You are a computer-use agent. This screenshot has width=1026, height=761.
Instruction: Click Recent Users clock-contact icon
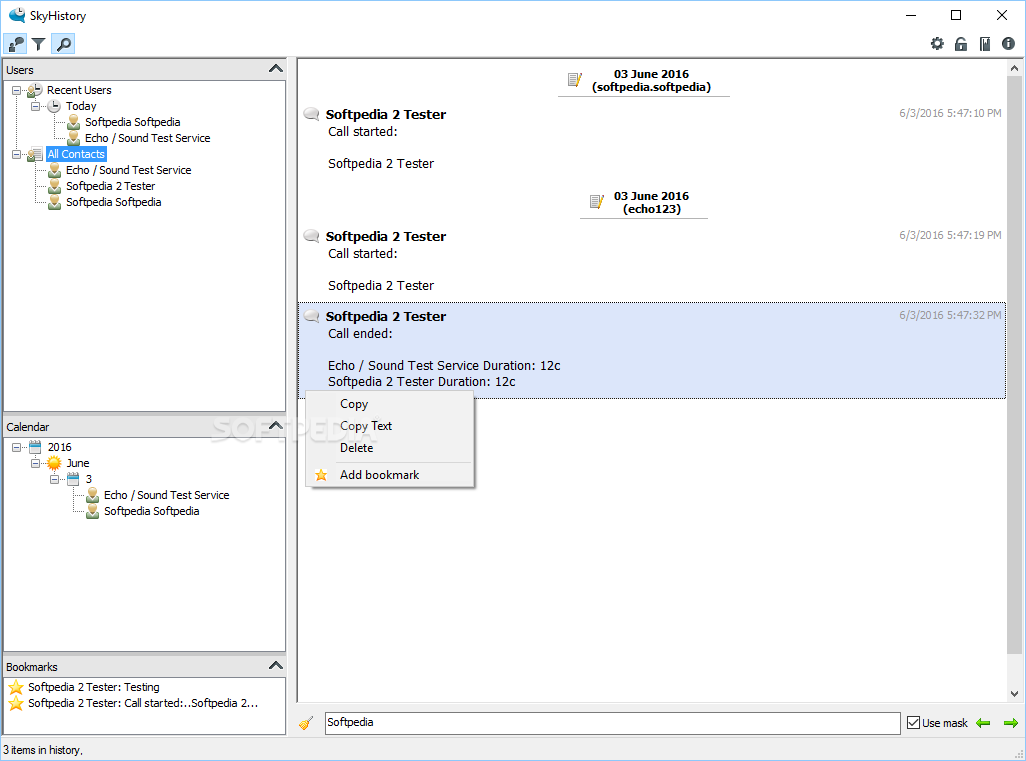point(35,90)
